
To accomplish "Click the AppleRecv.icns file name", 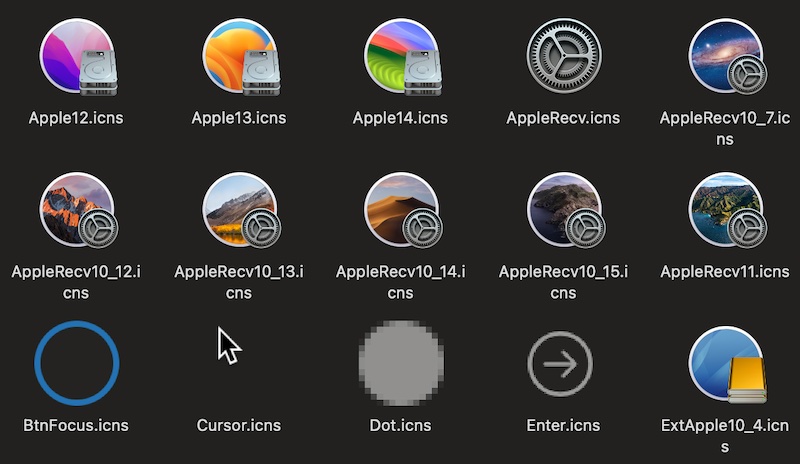I will coord(563,118).
